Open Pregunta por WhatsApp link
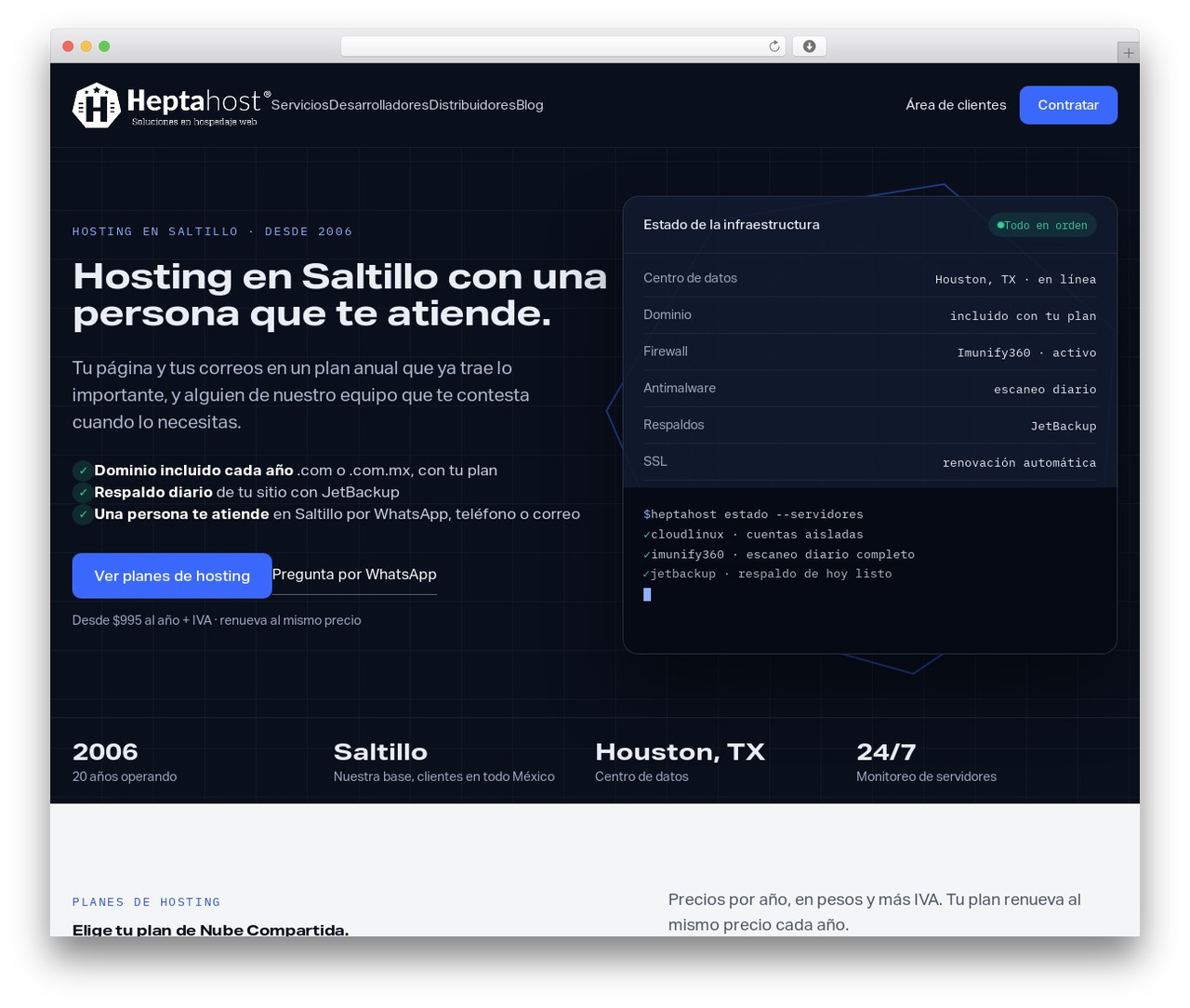1190x1008 pixels. point(354,575)
